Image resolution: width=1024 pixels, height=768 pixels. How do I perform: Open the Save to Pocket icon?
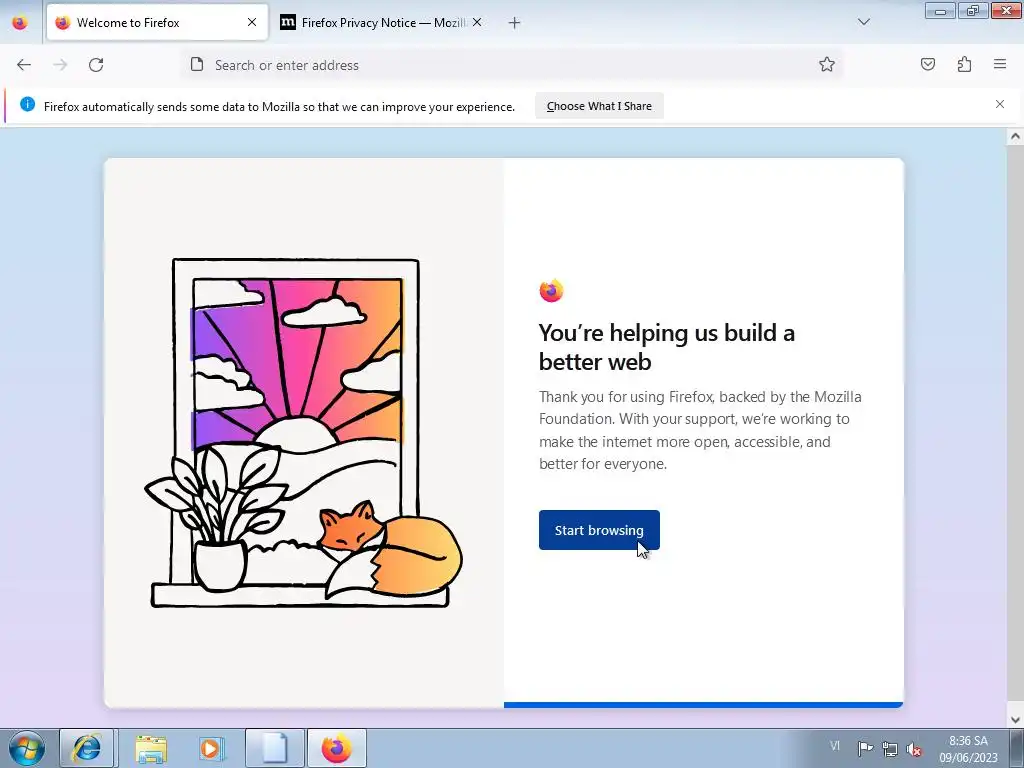point(928,64)
